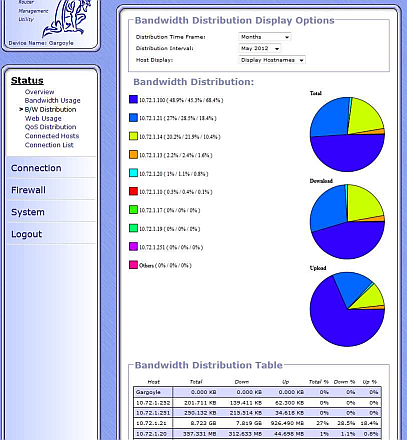Click the dark blue 10.72.1.100 legend swatch

(133, 99)
